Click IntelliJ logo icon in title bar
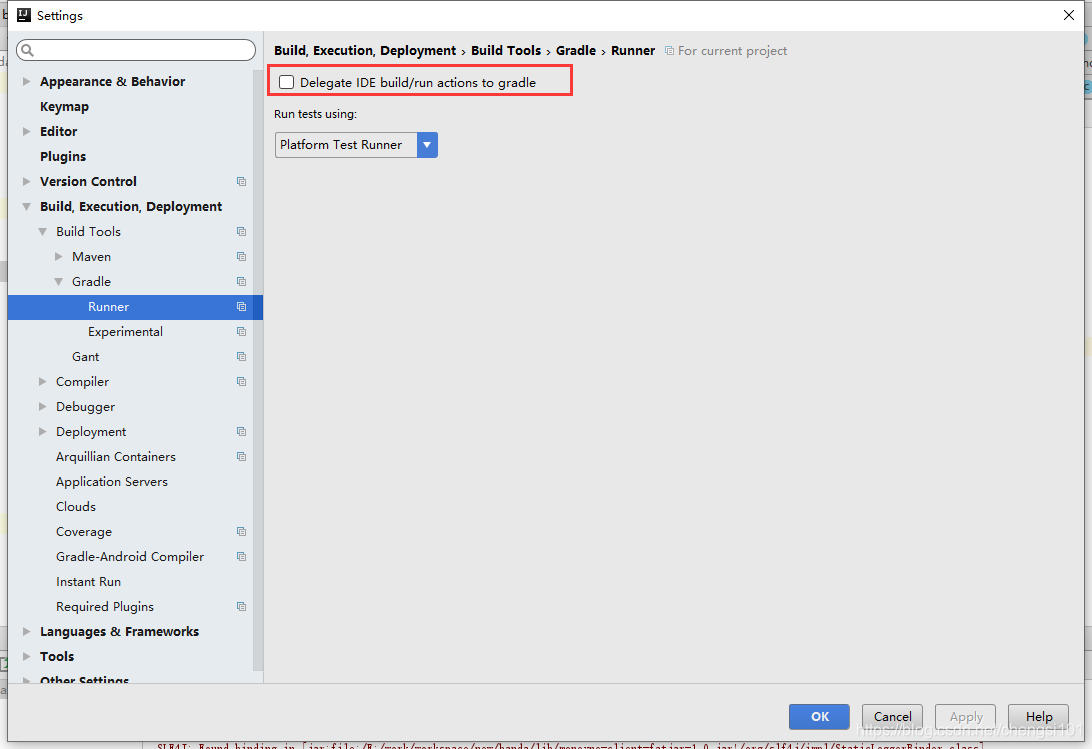Screen dimensions: 1092x749 (x=24, y=15)
